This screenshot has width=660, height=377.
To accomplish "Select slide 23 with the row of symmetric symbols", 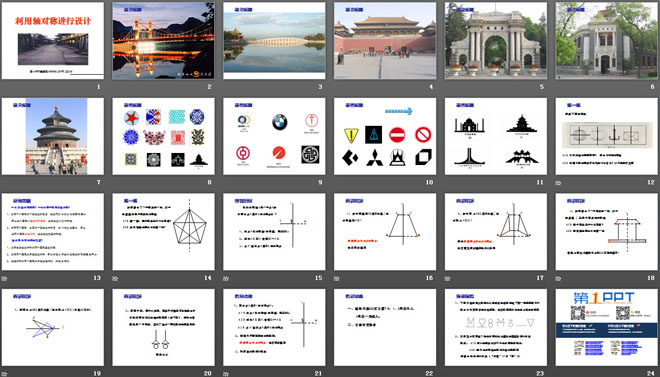I will tap(496, 327).
